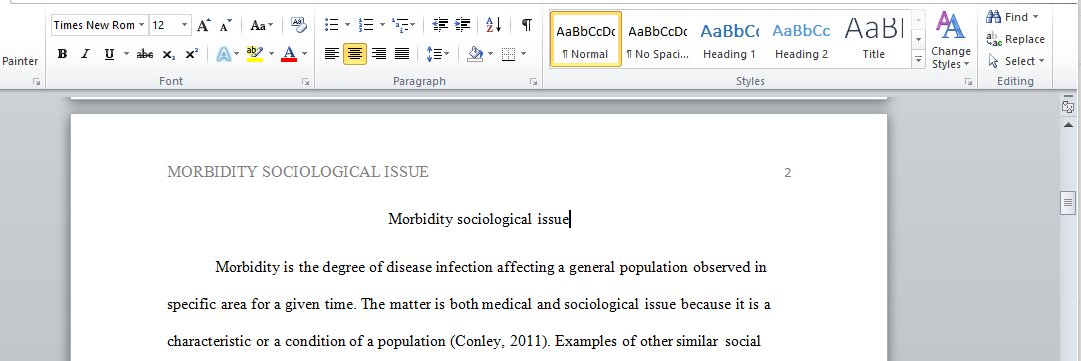Toggle Center alignment button
The height and width of the screenshot is (361, 1081).
tap(355, 54)
